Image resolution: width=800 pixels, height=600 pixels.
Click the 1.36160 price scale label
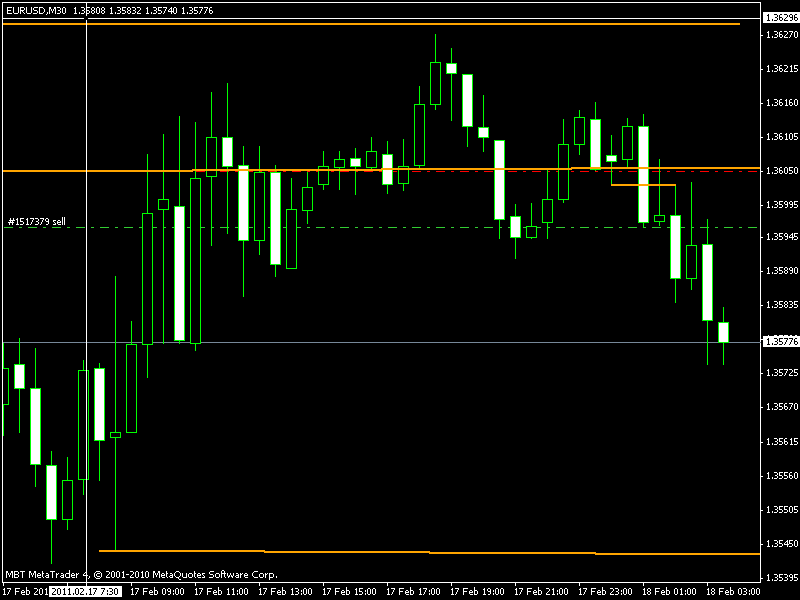click(x=782, y=103)
